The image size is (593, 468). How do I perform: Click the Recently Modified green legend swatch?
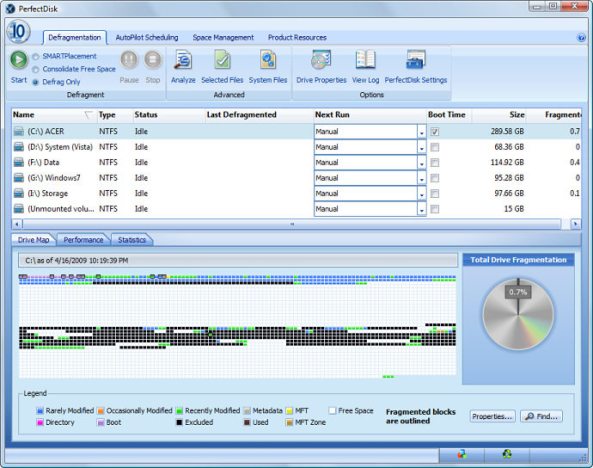pos(180,411)
